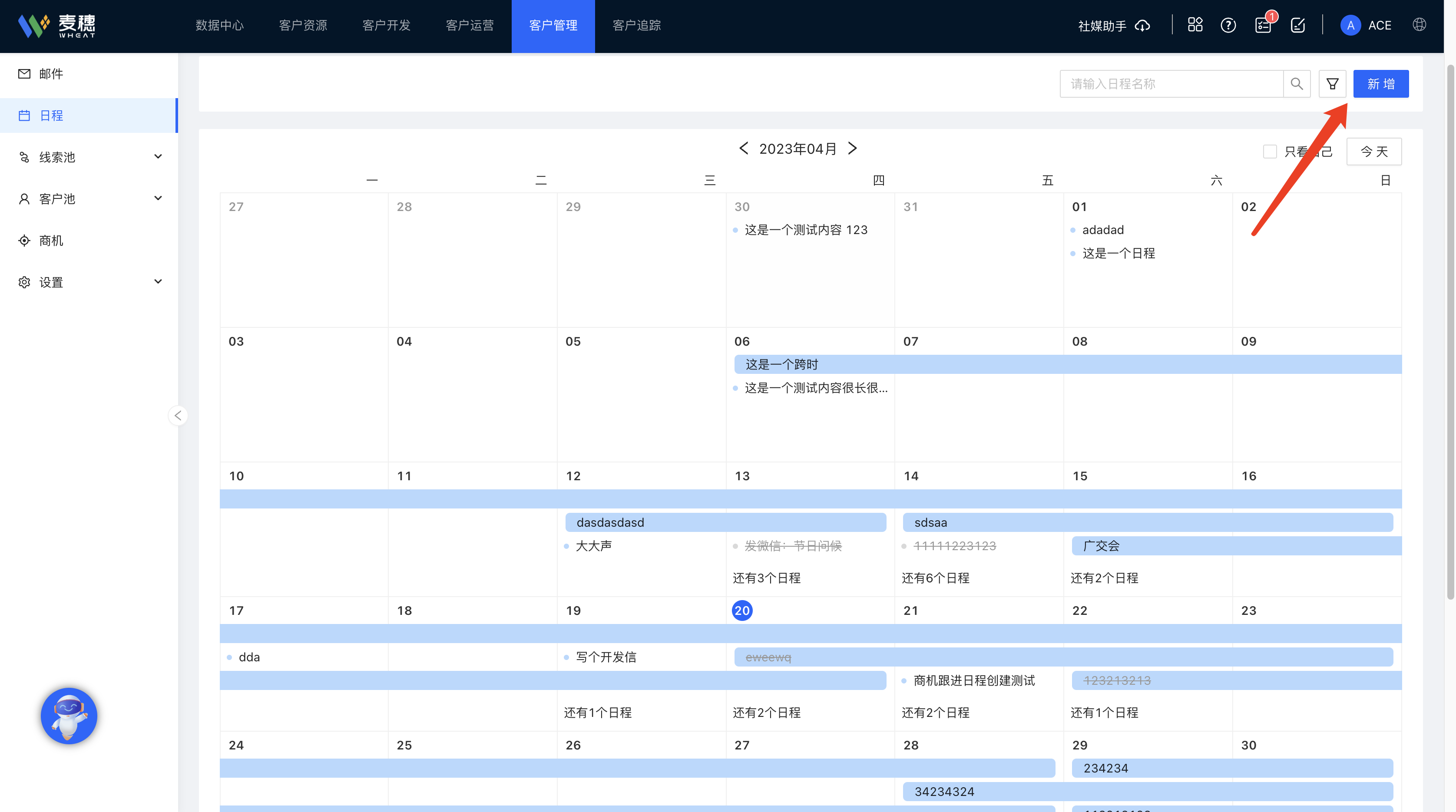Click the 麦穗 WHEAT logo

pos(56,26)
